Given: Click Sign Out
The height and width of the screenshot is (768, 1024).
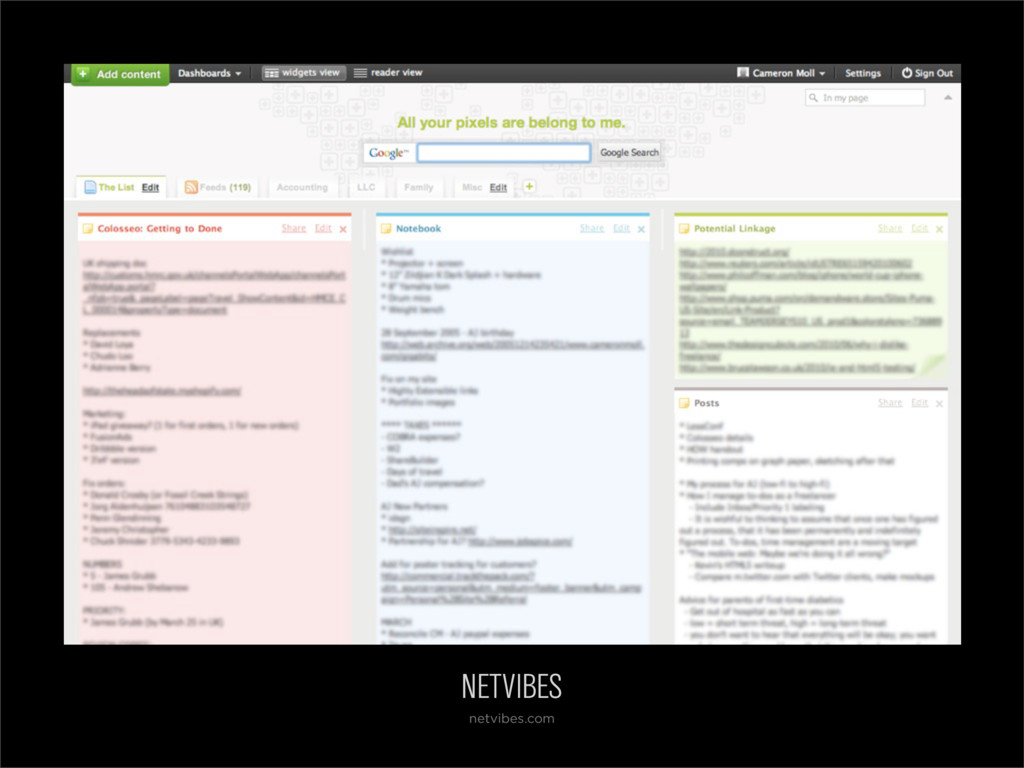Looking at the screenshot, I should point(927,73).
